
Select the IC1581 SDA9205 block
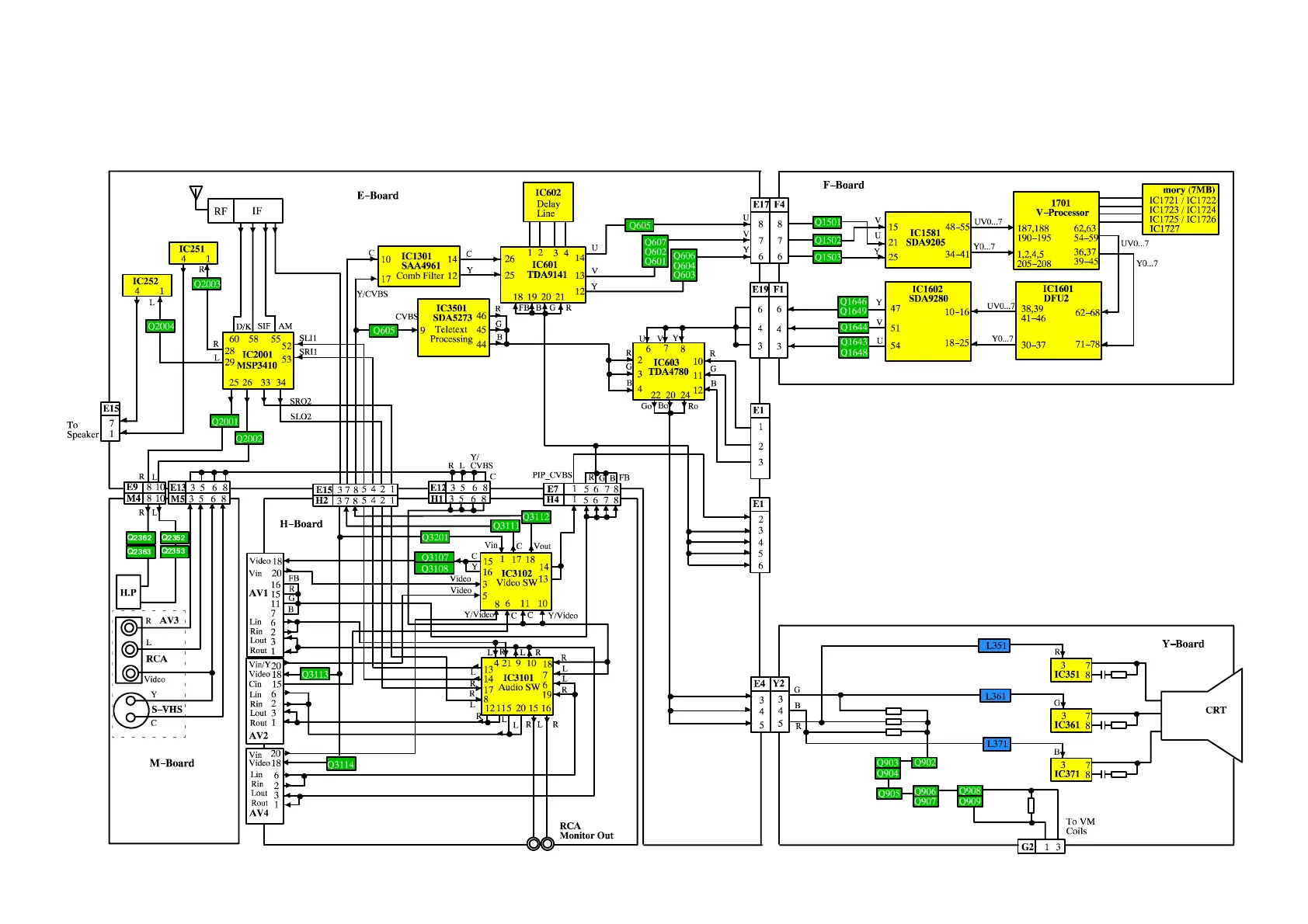pos(928,240)
